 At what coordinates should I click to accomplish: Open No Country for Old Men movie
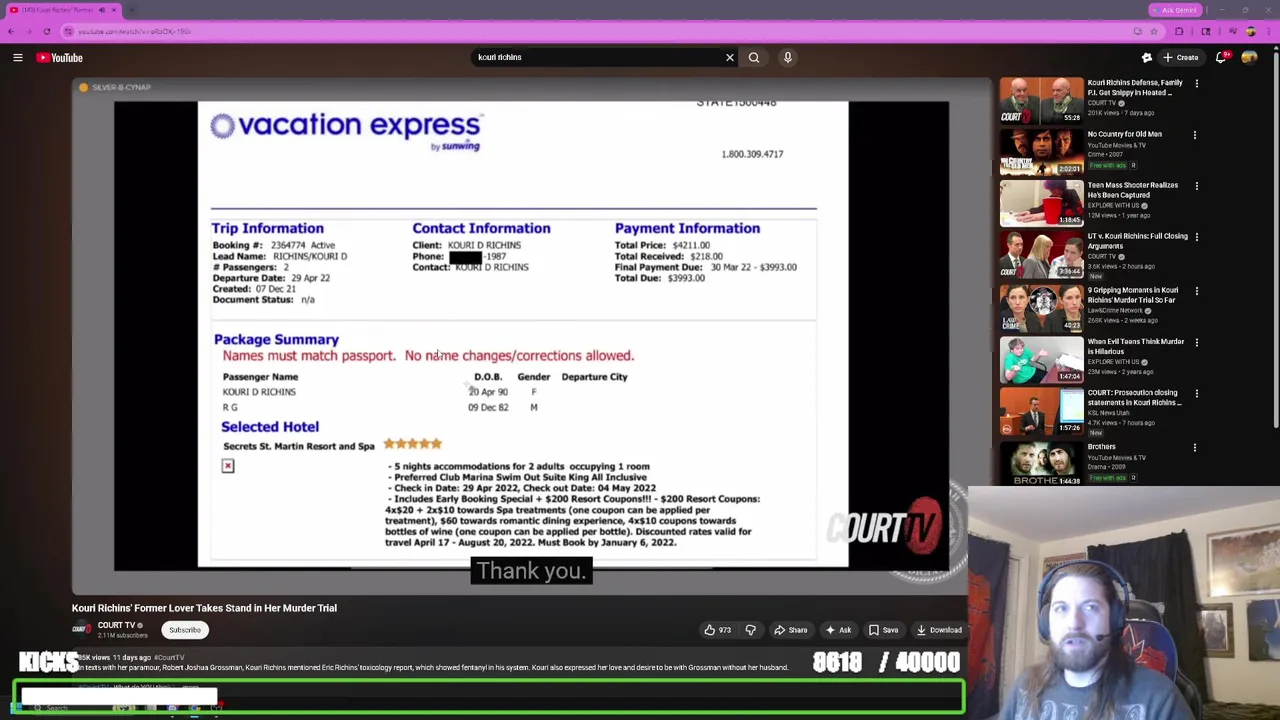[x=1041, y=151]
